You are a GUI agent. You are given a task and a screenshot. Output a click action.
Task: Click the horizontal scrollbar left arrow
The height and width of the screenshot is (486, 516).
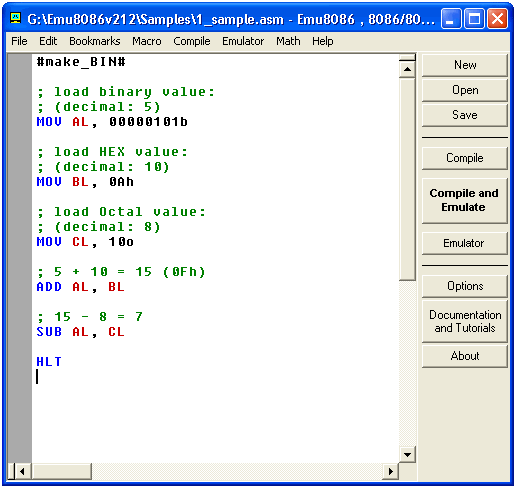(22, 471)
